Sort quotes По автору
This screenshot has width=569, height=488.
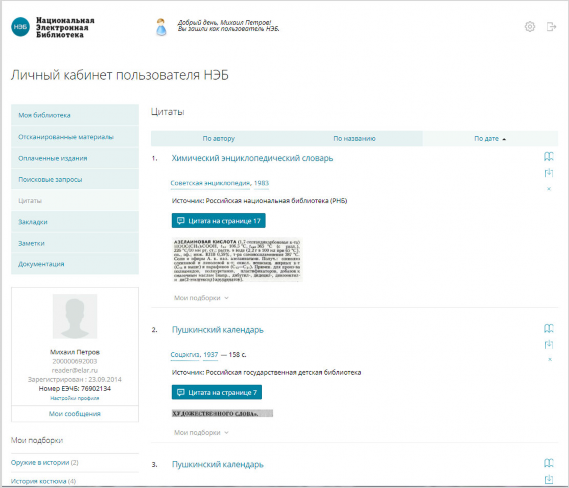219,139
